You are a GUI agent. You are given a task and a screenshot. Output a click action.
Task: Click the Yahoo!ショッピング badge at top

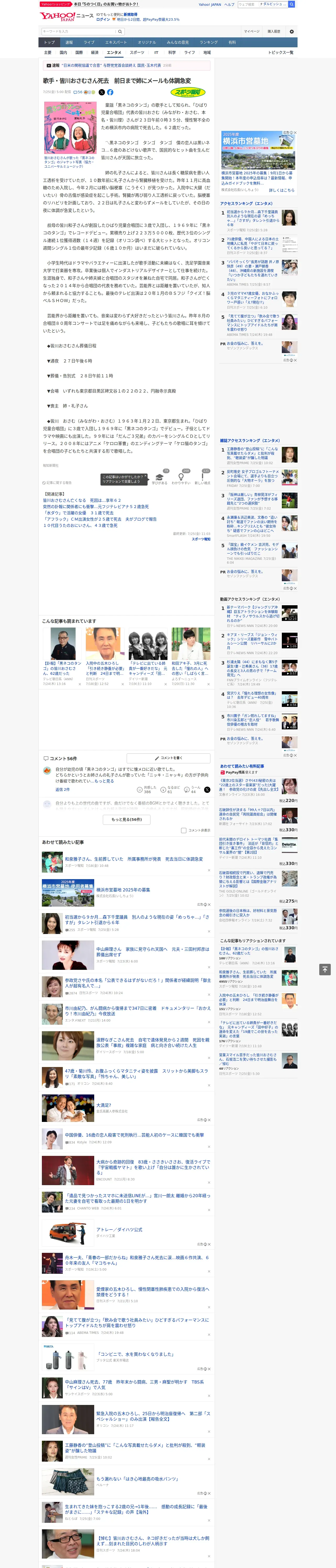(x=55, y=4)
